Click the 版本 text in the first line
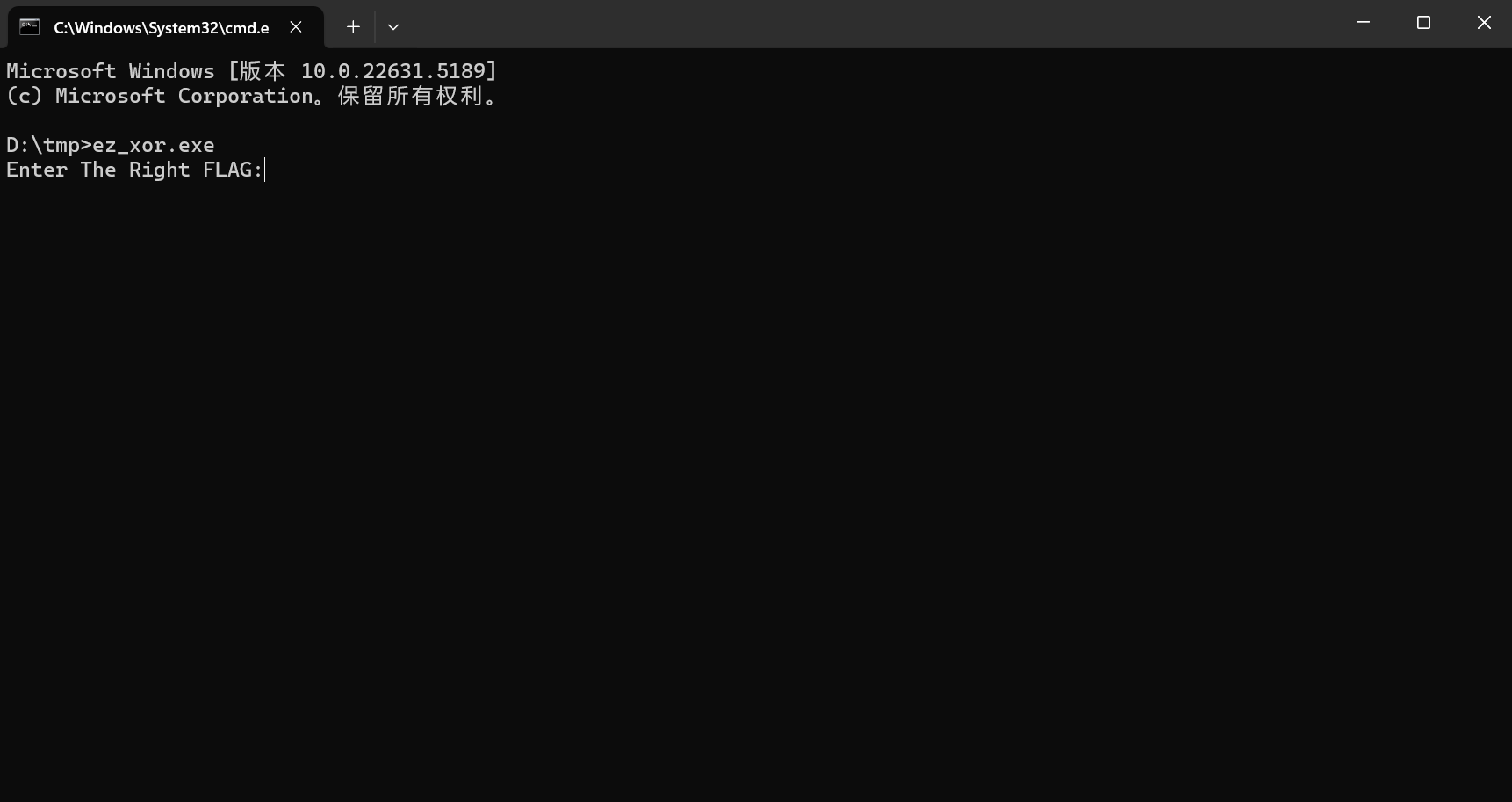 (263, 71)
